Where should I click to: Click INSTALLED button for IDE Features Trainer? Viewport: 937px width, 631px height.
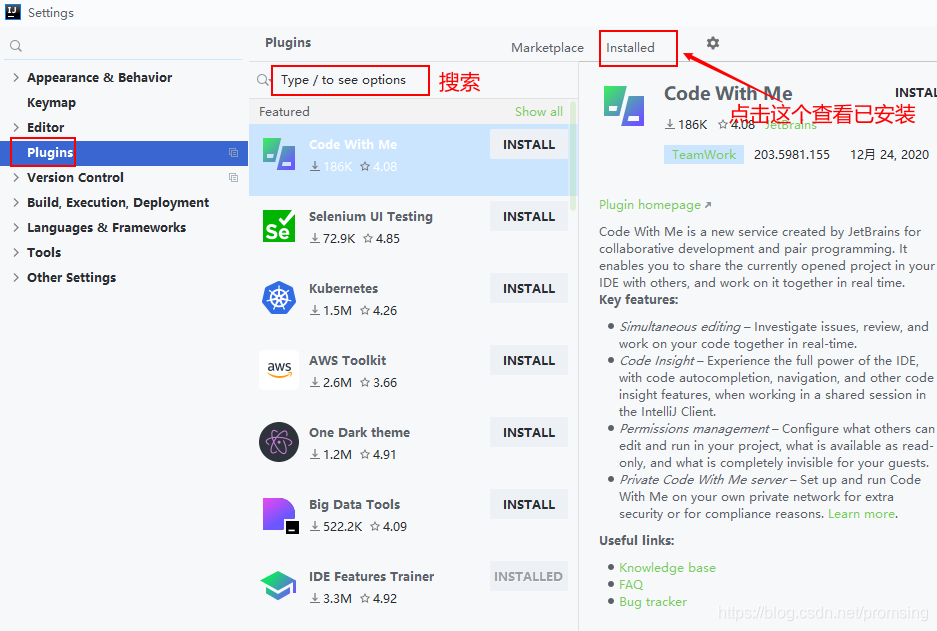point(529,577)
